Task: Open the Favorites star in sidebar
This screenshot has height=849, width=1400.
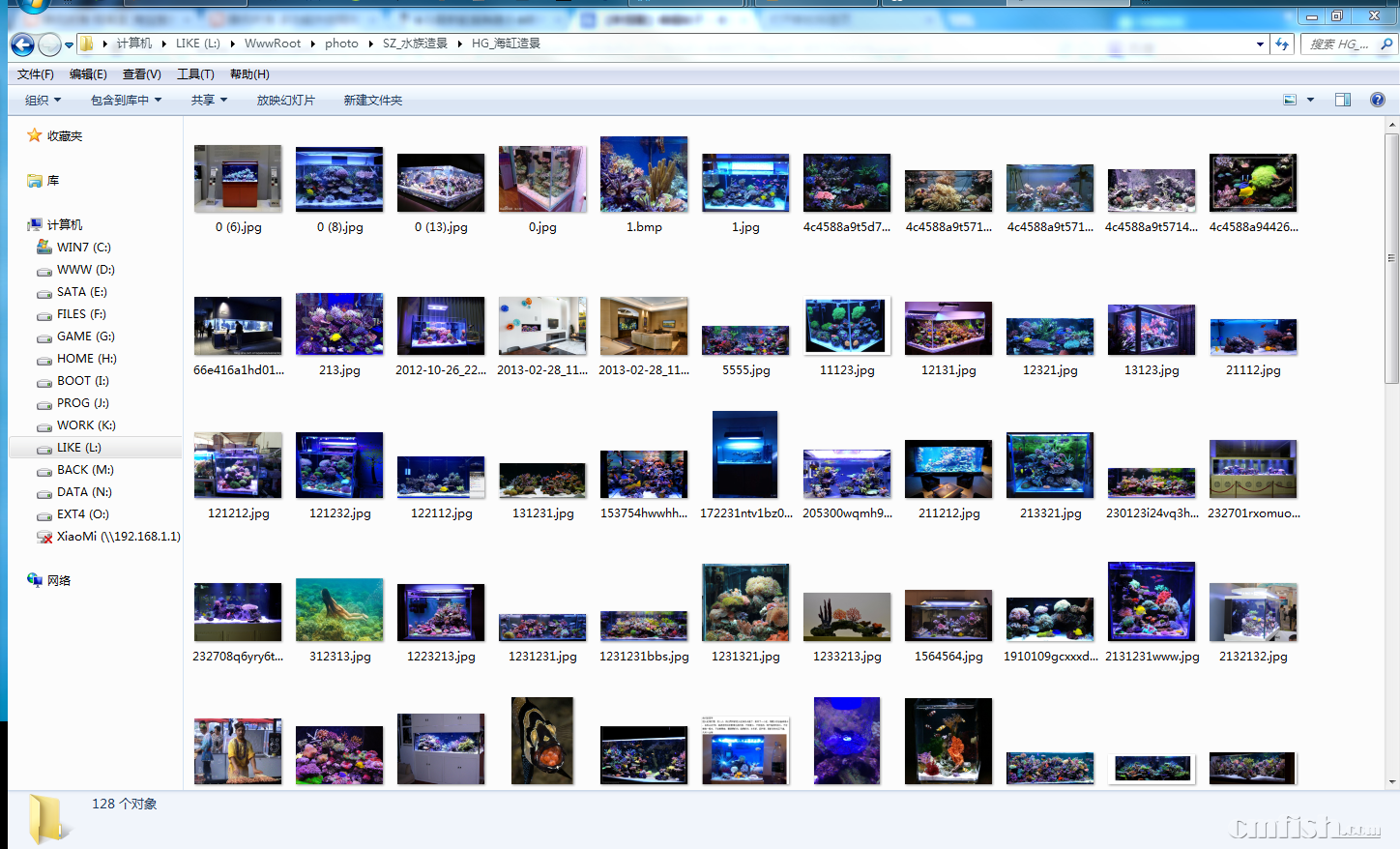Action: pos(35,136)
